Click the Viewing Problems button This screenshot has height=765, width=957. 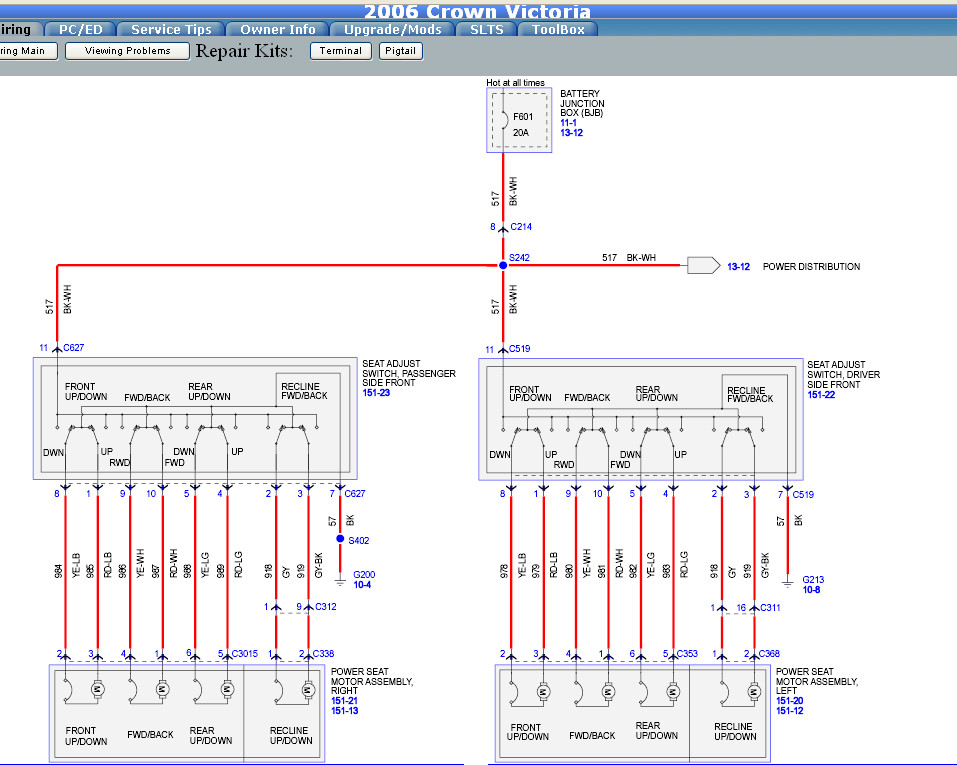pyautogui.click(x=128, y=51)
